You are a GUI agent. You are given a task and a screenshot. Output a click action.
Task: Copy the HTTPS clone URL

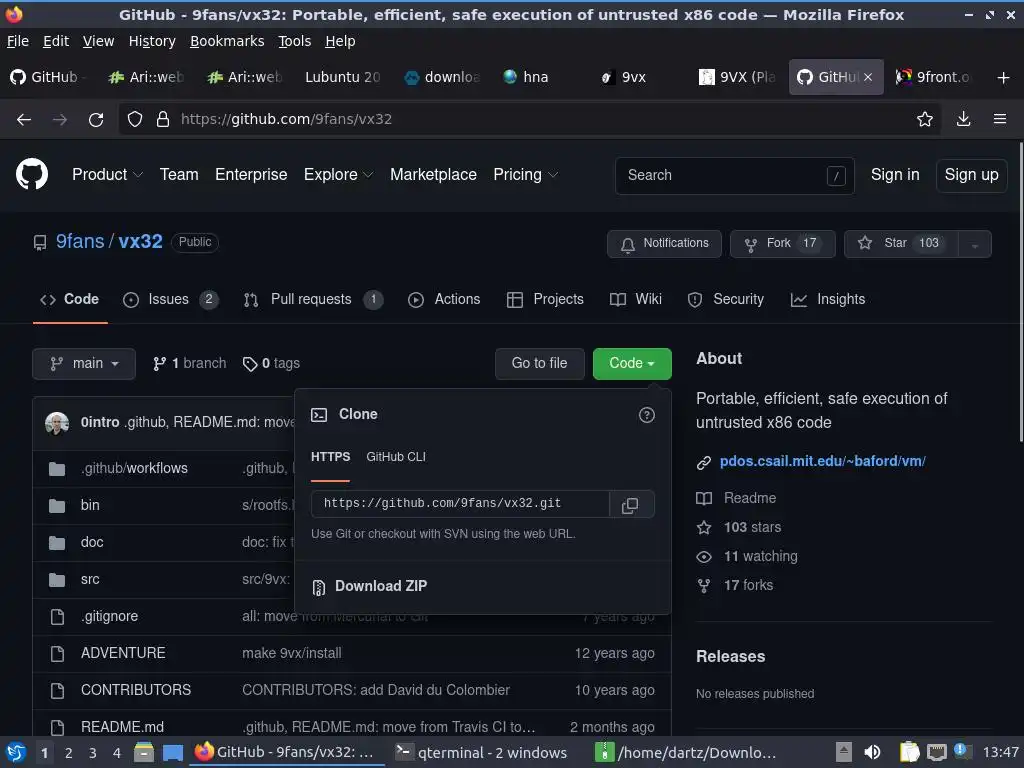[630, 505]
